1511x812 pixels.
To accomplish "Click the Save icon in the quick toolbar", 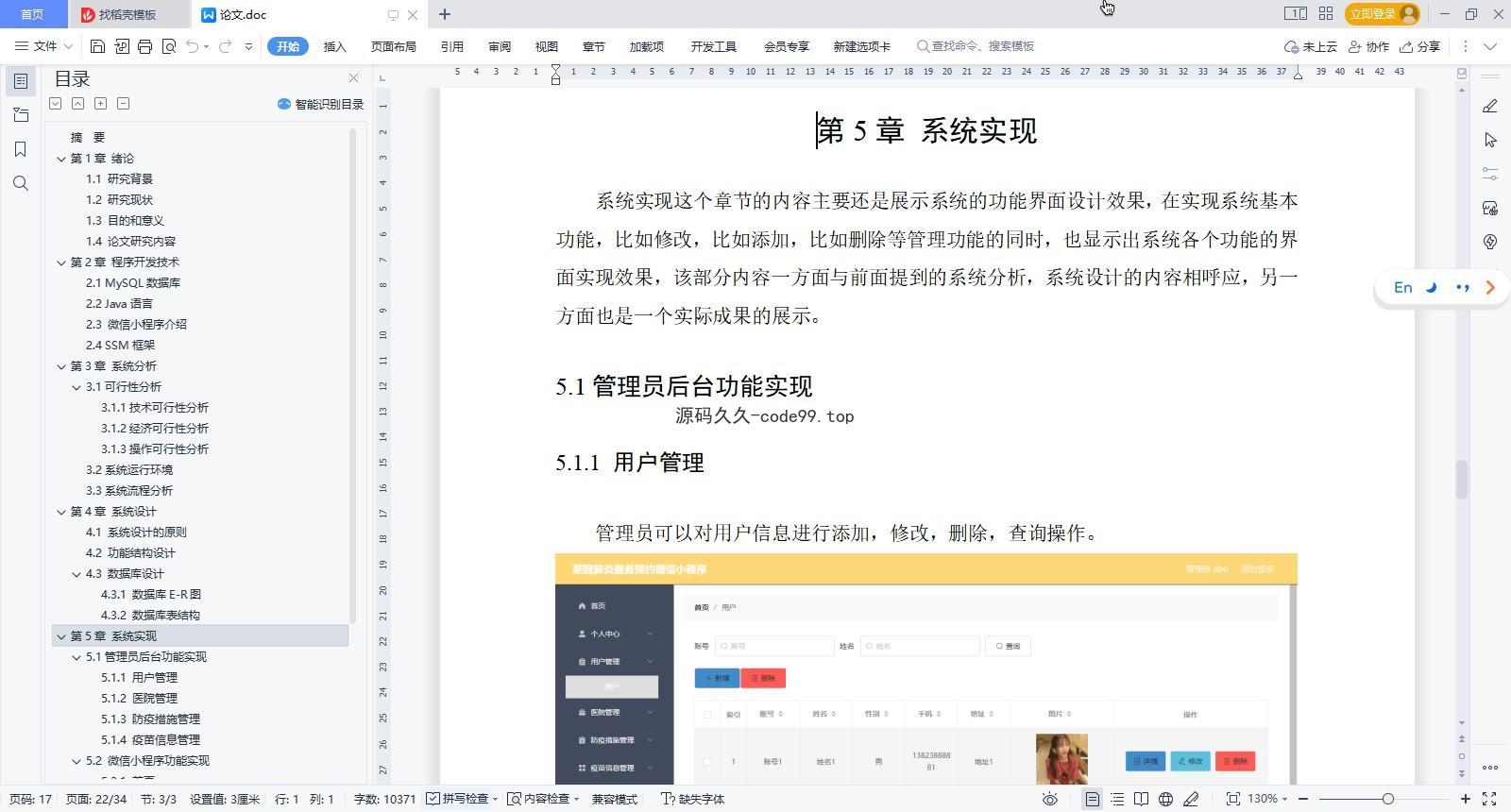I will tap(97, 46).
